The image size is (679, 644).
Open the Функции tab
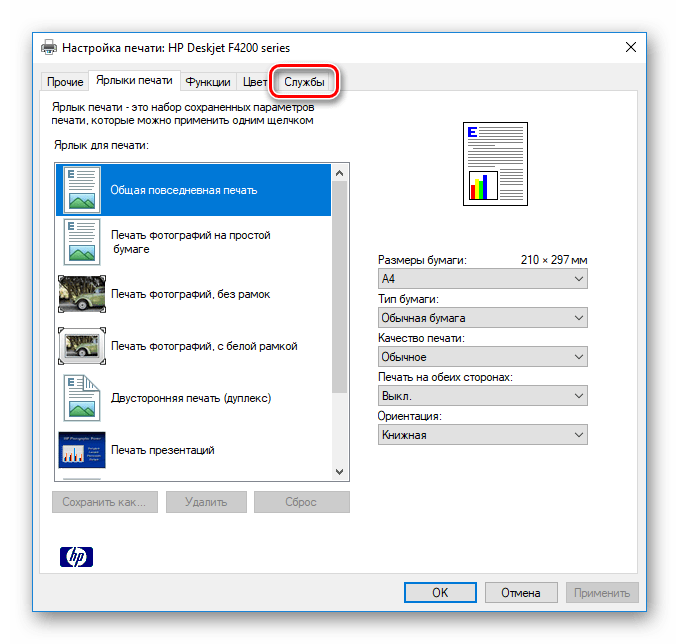point(208,82)
